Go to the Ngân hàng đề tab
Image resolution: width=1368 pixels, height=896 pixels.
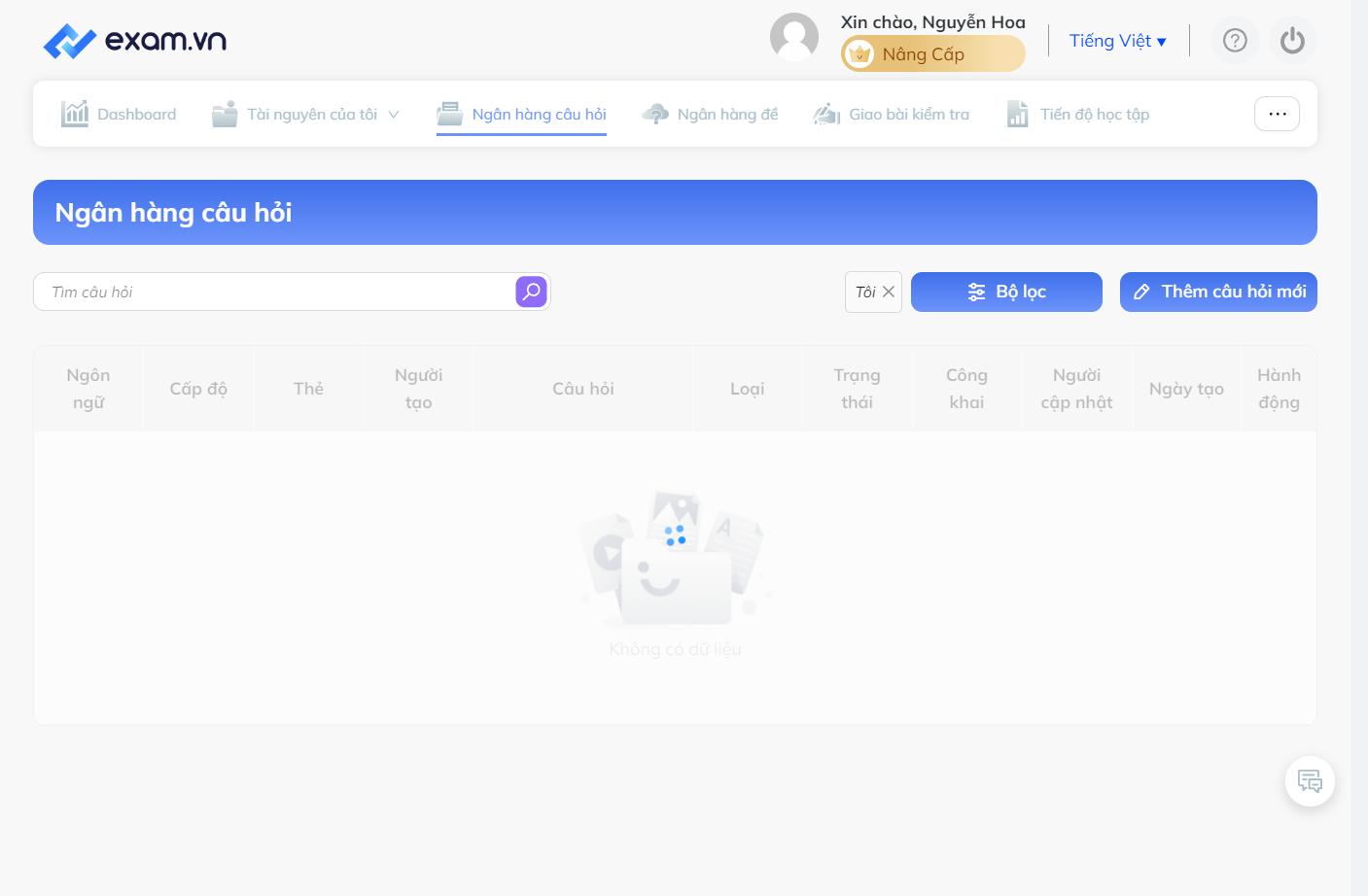pos(710,114)
